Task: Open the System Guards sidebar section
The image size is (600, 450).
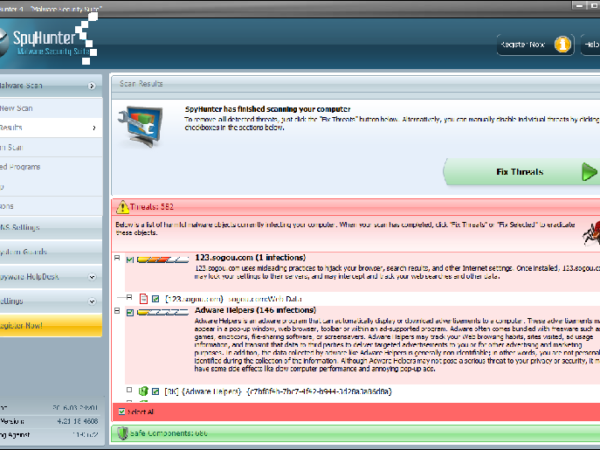Action: [x=51, y=252]
